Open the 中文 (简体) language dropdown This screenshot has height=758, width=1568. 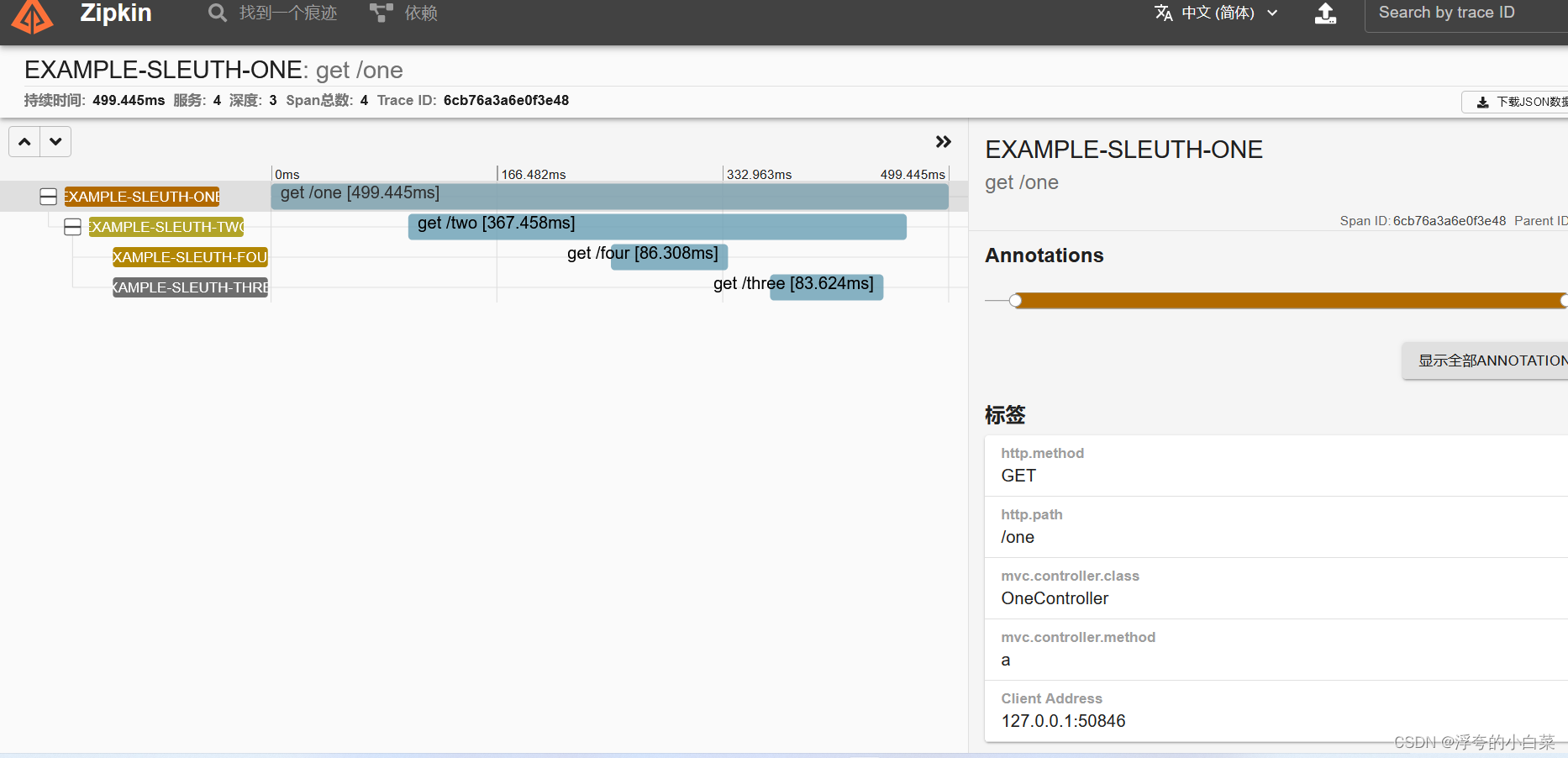(x=1229, y=13)
